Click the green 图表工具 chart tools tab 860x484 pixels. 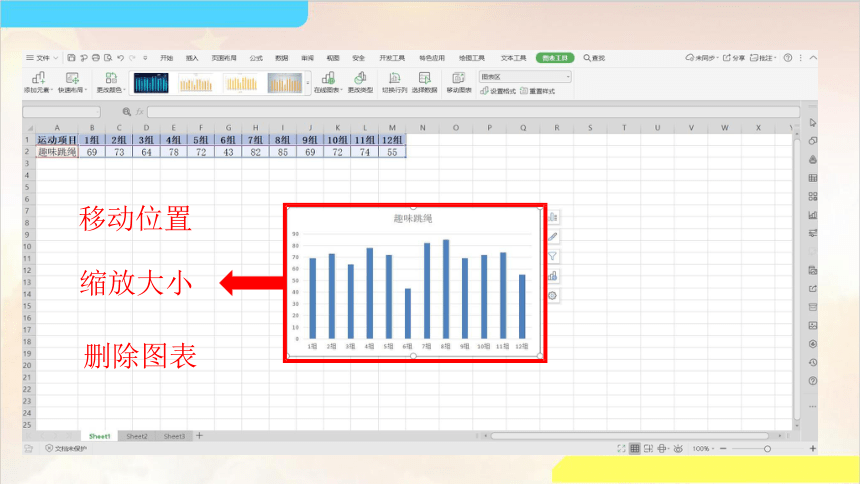coord(555,58)
